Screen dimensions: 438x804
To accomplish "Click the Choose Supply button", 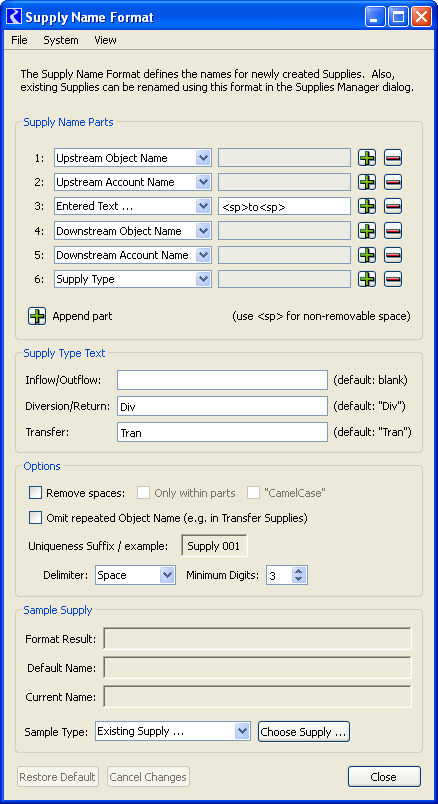I will click(x=304, y=732).
